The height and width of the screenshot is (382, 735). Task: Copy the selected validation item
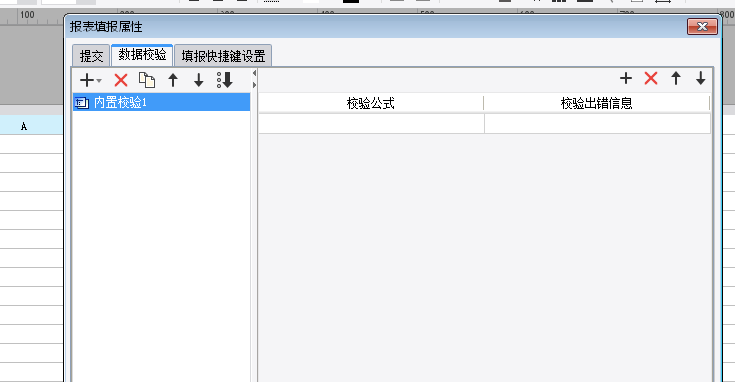(147, 80)
